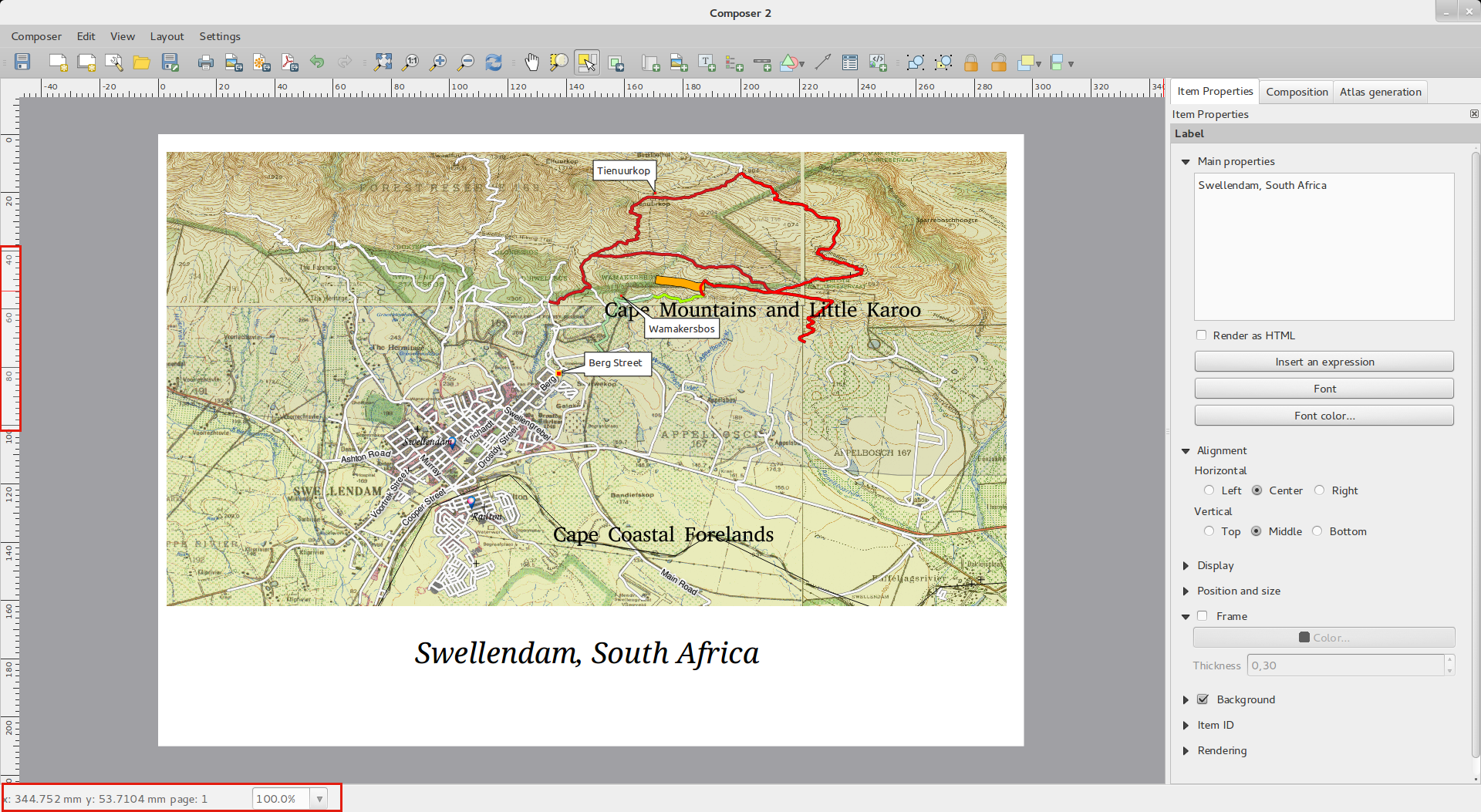Open the zoom level dropdown
1481x812 pixels.
[x=319, y=799]
